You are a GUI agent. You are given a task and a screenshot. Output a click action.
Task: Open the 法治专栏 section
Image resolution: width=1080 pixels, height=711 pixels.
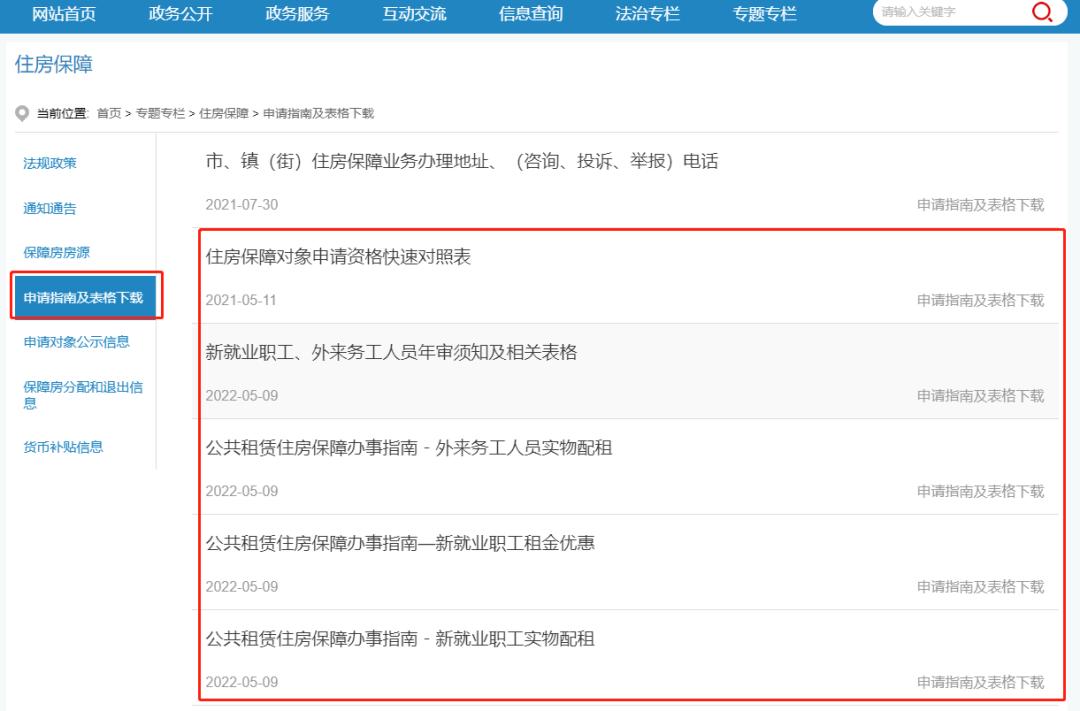pyautogui.click(x=648, y=13)
